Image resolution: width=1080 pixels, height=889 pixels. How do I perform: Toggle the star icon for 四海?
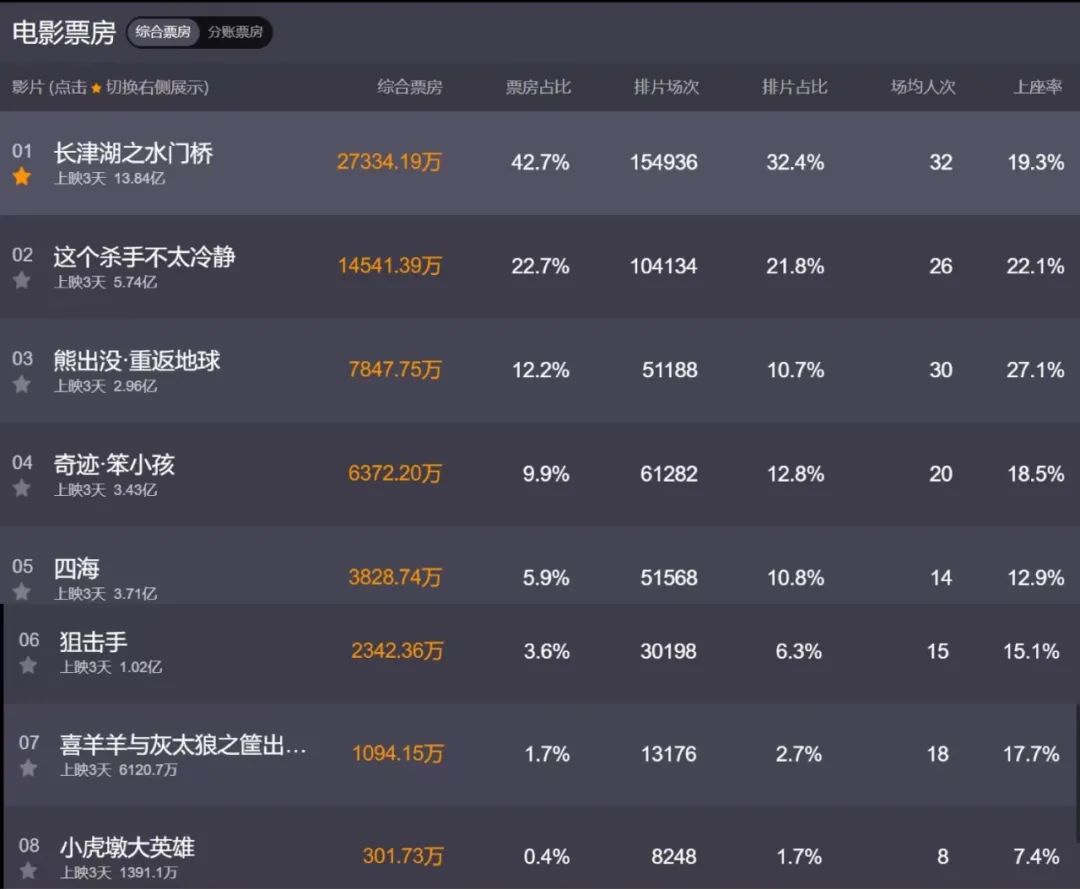(x=22, y=592)
